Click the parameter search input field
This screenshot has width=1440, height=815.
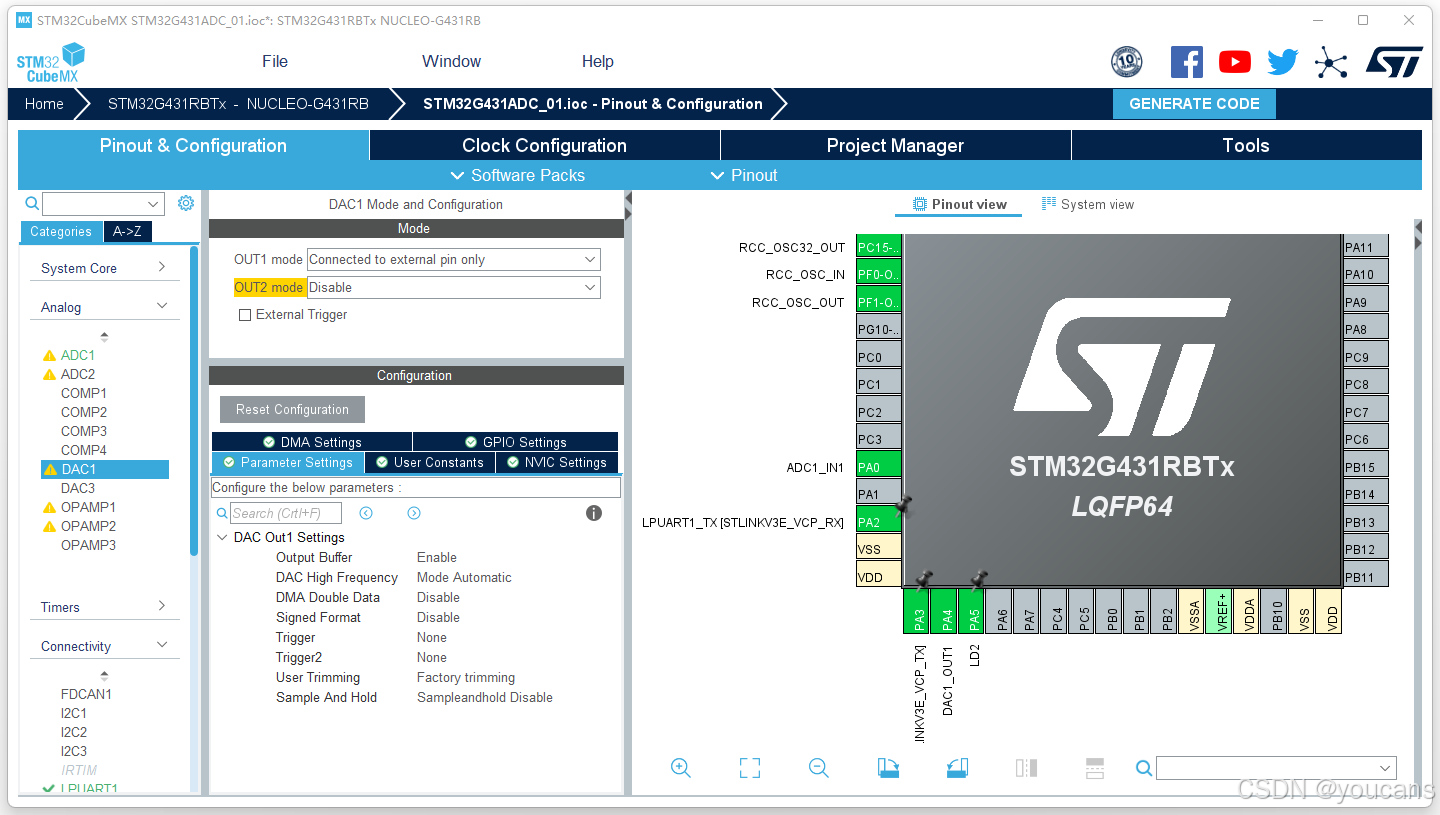coord(286,513)
